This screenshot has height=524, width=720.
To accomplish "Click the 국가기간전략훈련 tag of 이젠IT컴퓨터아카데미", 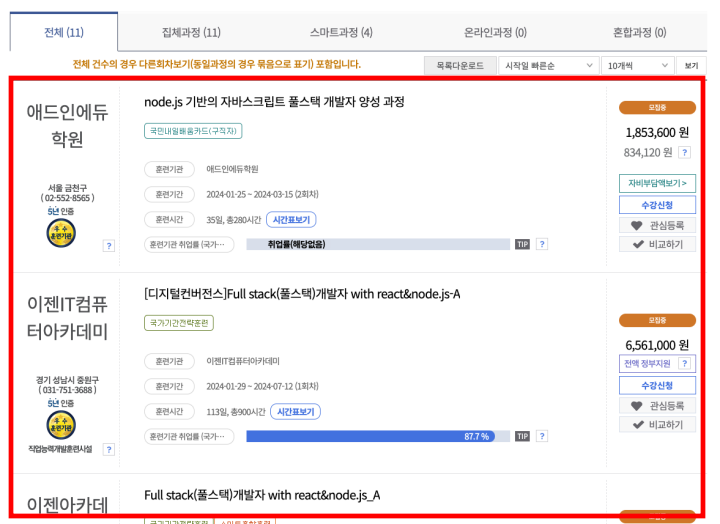I will pos(179,323).
